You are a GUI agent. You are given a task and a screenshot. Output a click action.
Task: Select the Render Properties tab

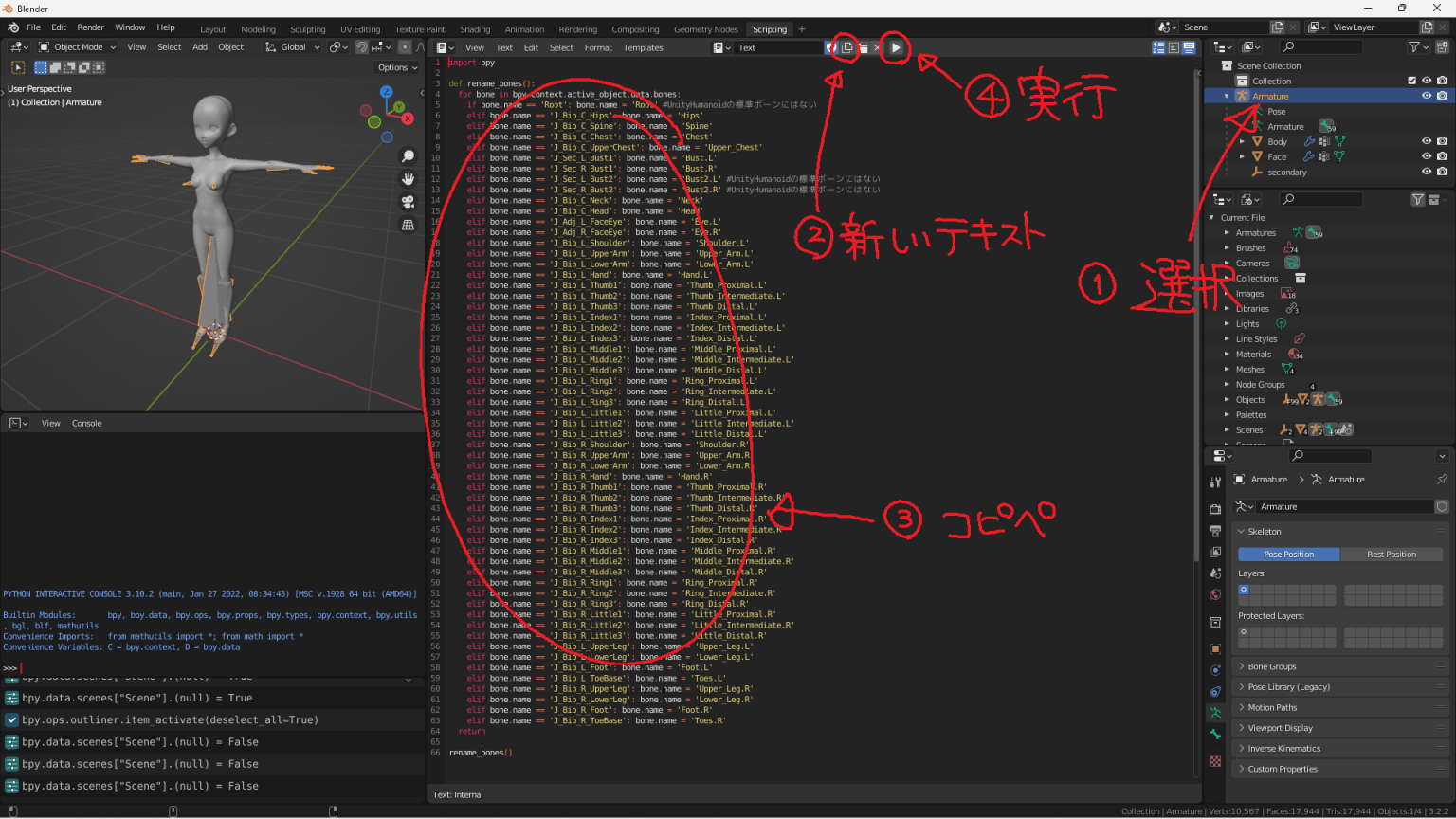(1216, 507)
